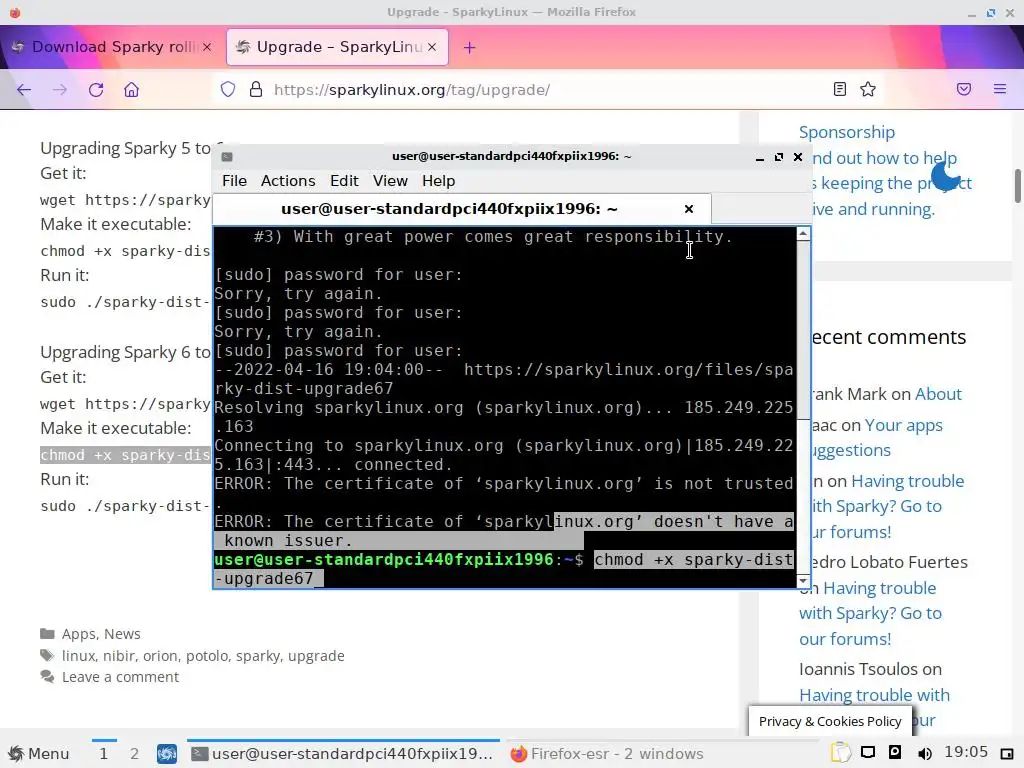Click the comment bubble icon
The height and width of the screenshot is (768, 1024).
coord(47,677)
